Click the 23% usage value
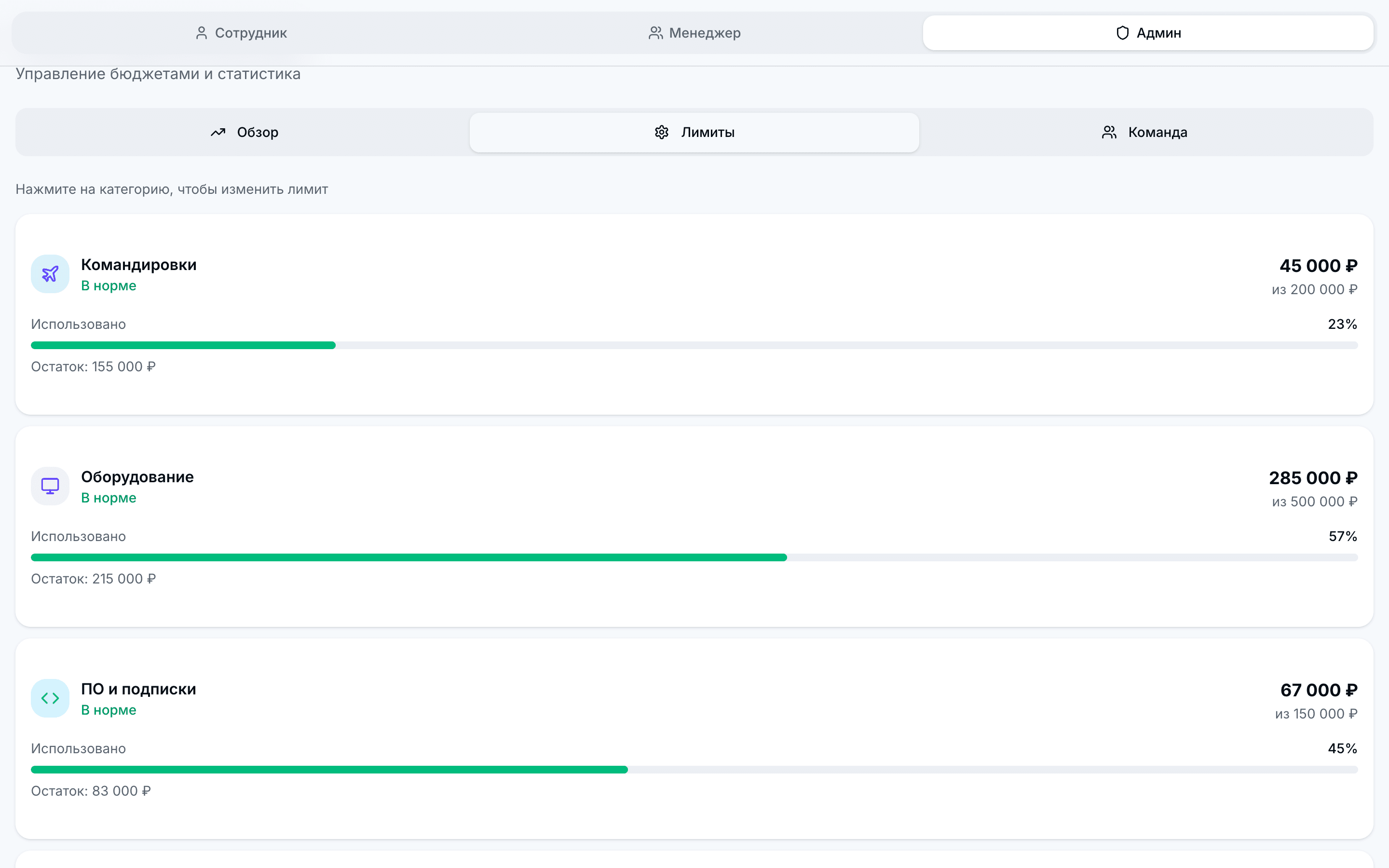The height and width of the screenshot is (868, 1389). pos(1343,325)
